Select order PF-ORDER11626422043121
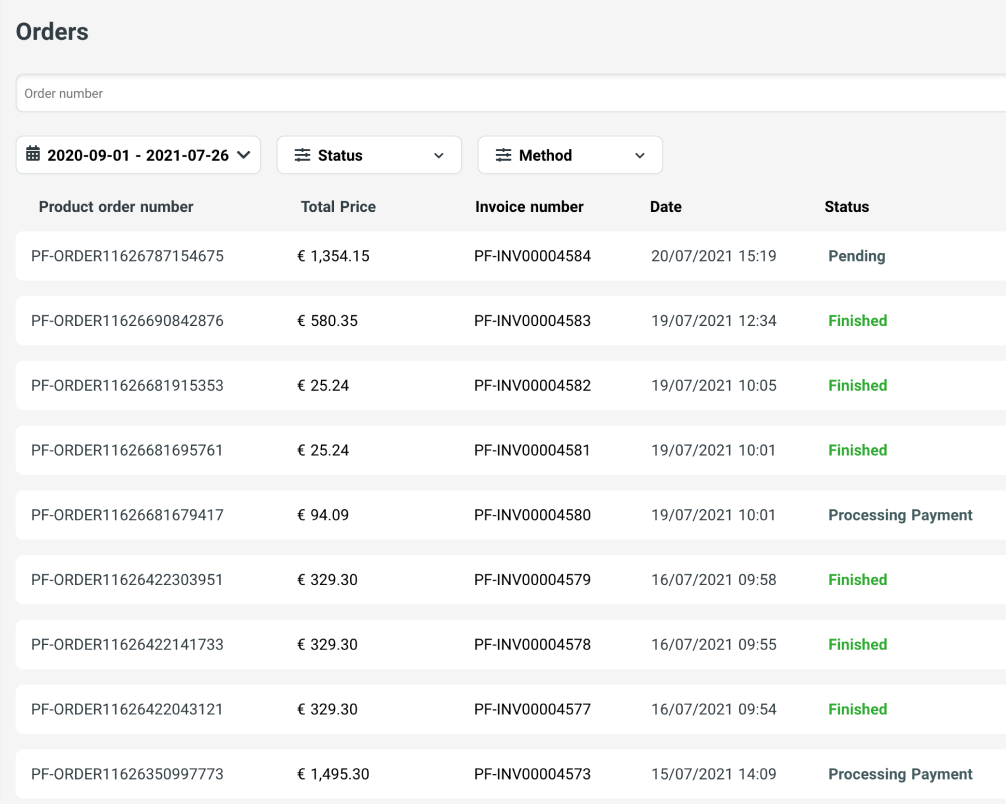This screenshot has width=1006, height=804. [127, 710]
